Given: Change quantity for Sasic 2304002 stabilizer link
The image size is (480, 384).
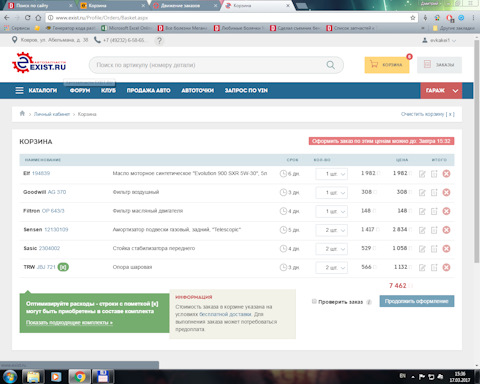Looking at the screenshot, I should tap(332, 249).
